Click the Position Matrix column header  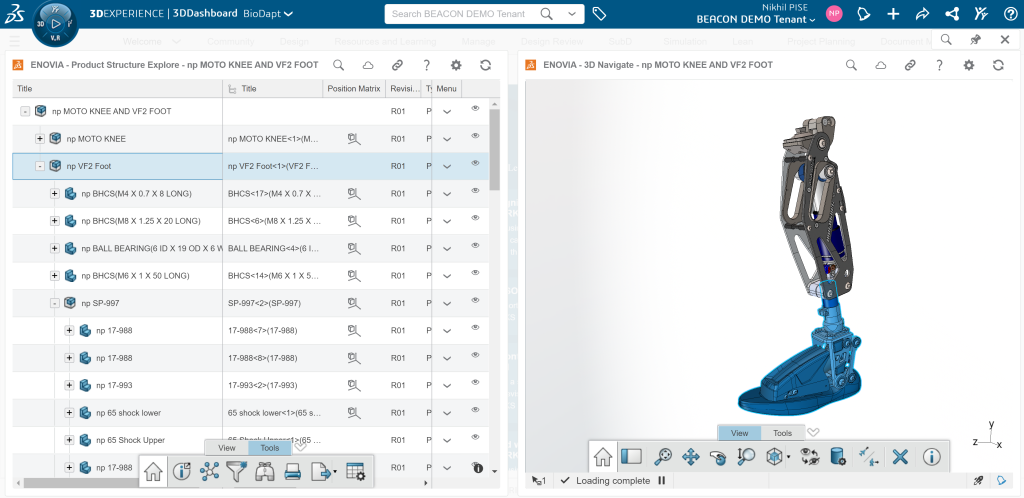click(x=354, y=89)
